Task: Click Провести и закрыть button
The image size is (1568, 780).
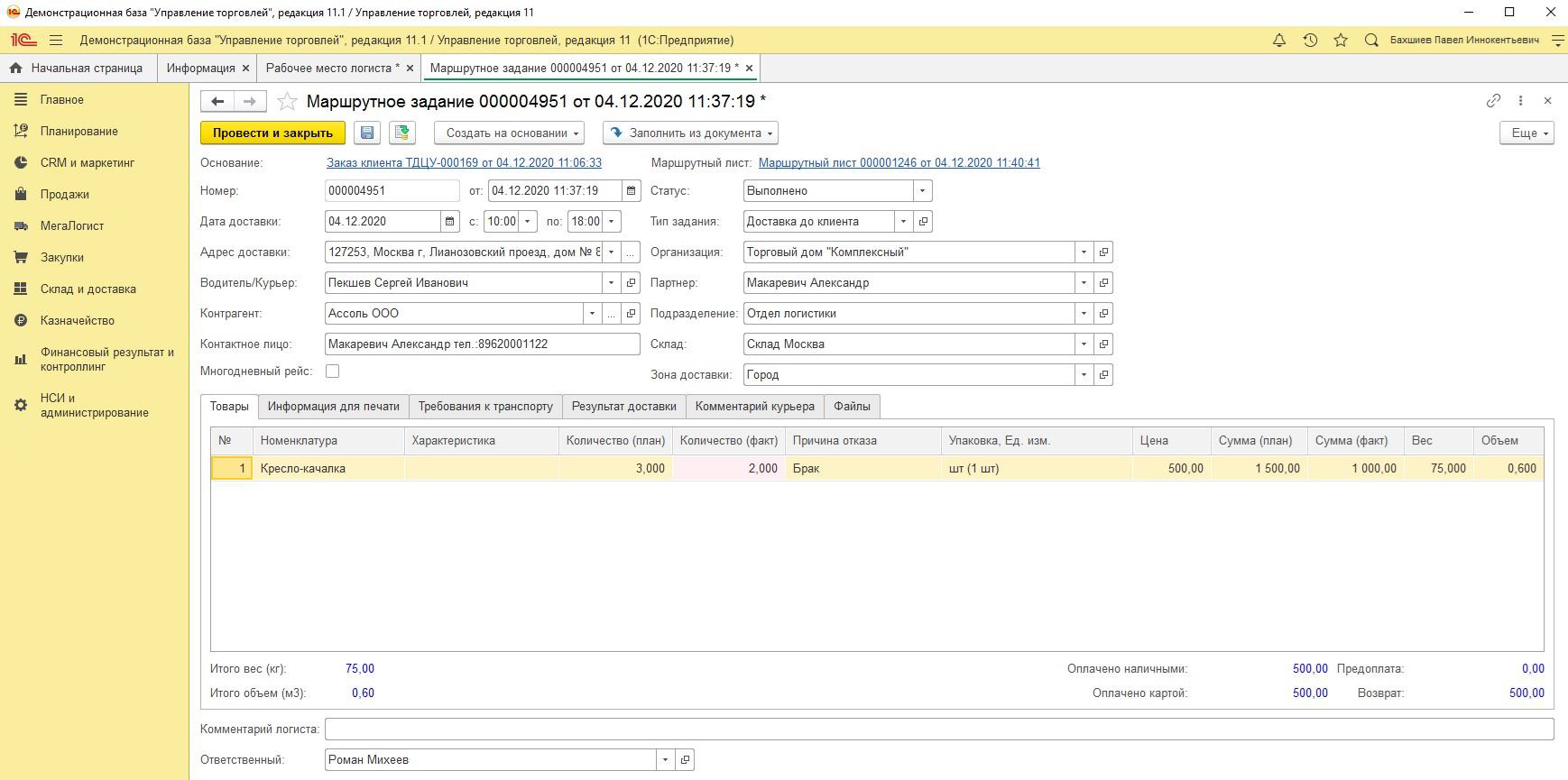Action: 272,133
